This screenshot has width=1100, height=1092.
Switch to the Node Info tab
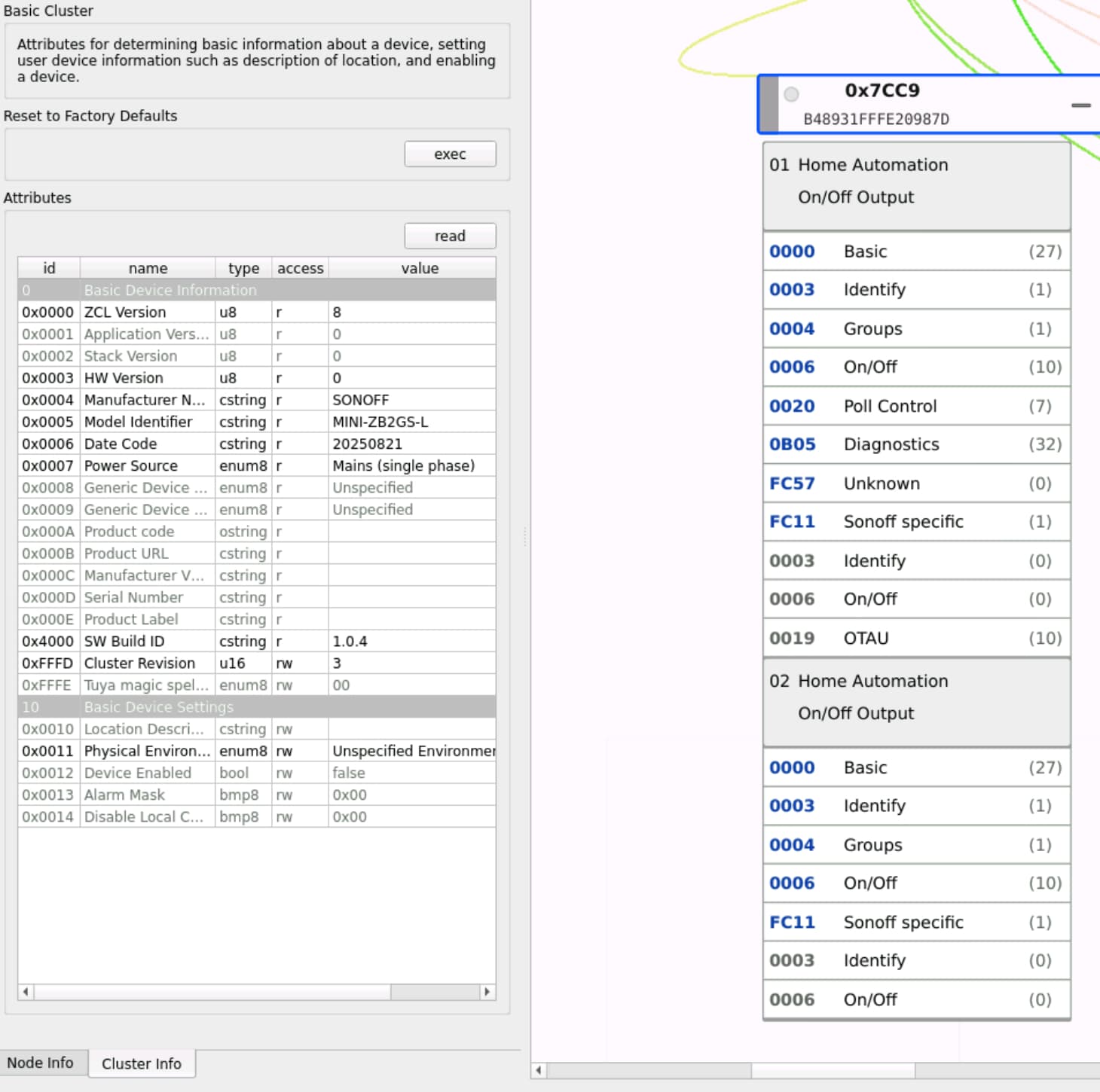pos(41,1063)
